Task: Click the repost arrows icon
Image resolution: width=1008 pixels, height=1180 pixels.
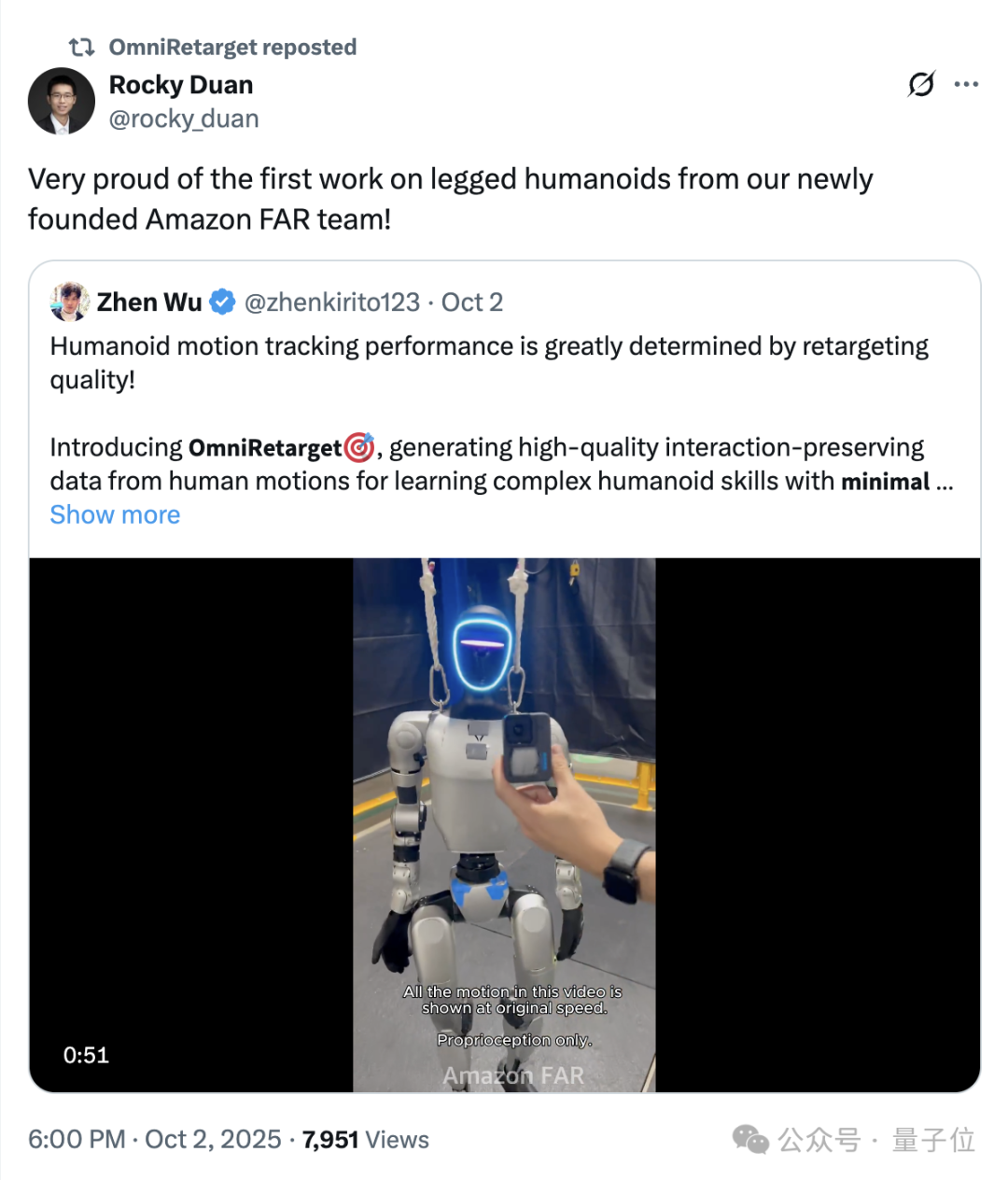Action: pyautogui.click(x=82, y=47)
